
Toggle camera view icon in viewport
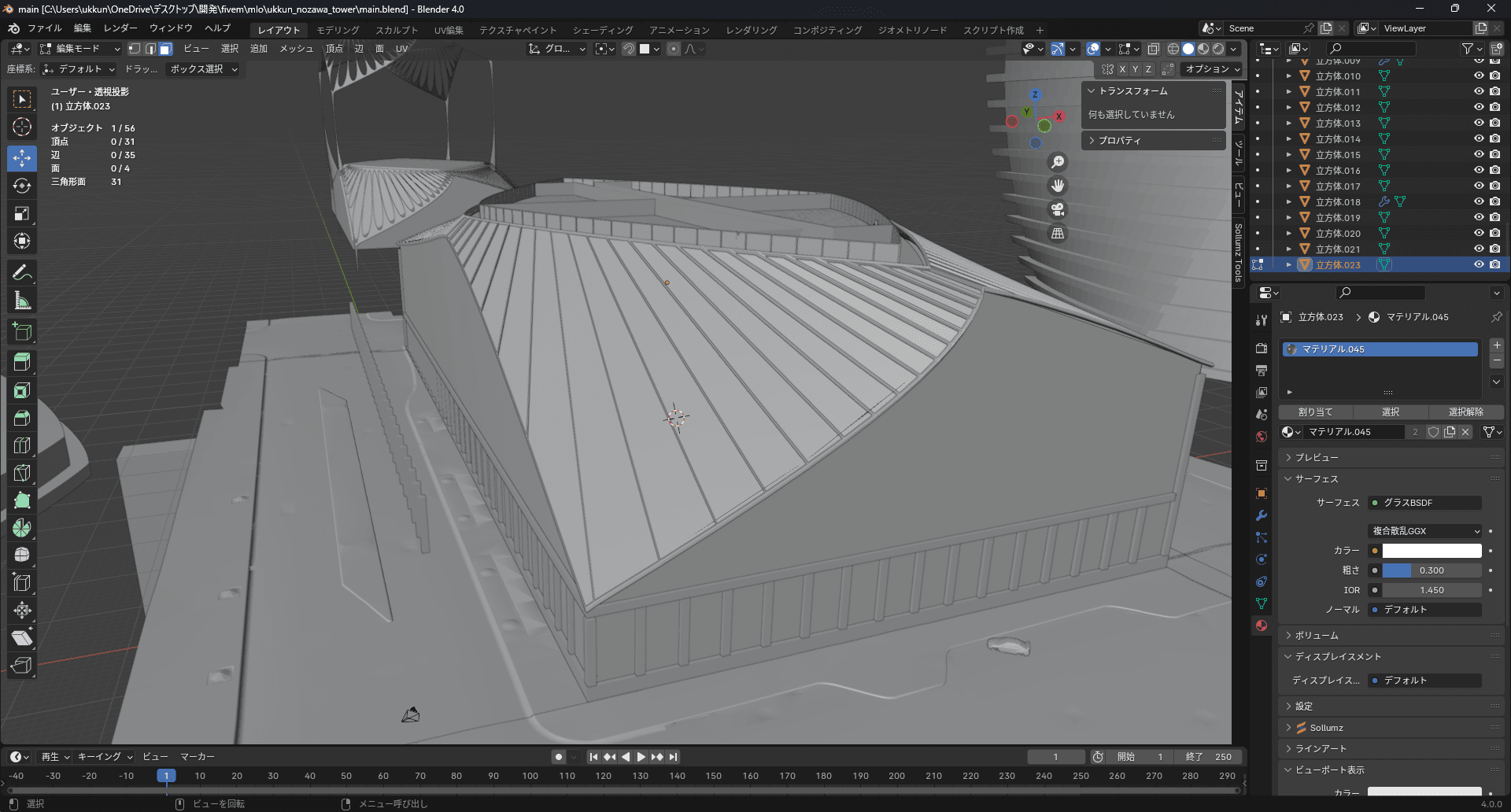click(x=1058, y=210)
